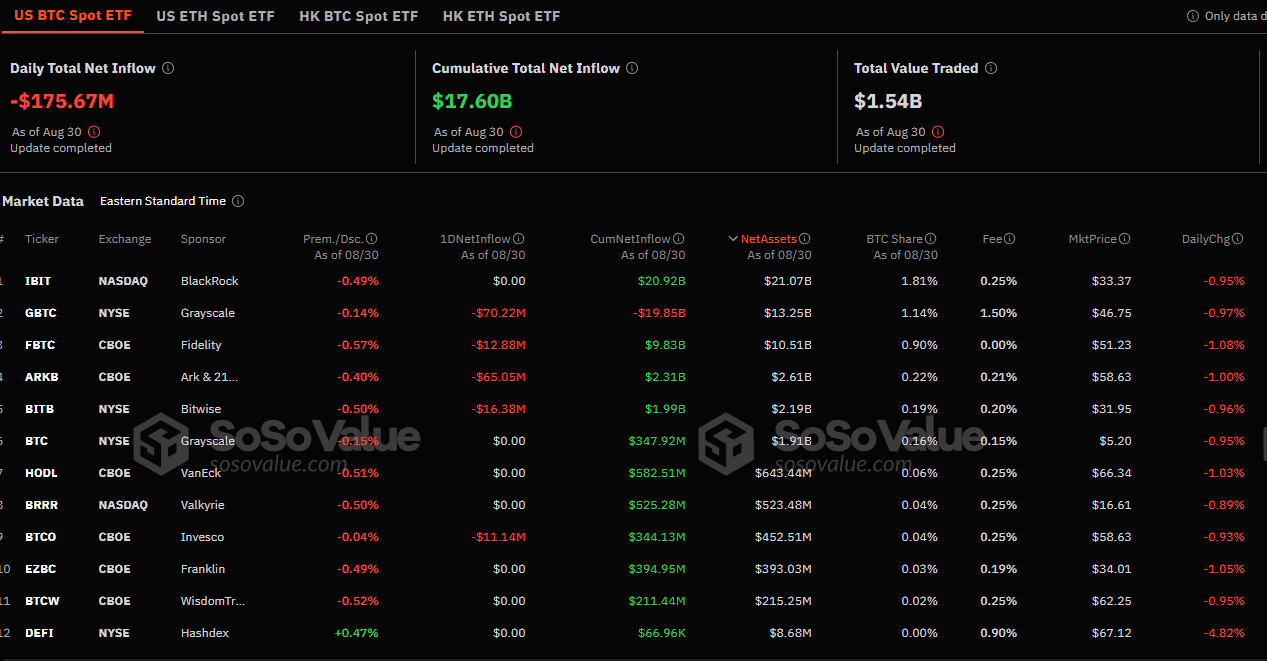Click the red info icon by 'As of Aug 30'
This screenshot has height=661, width=1267.
tap(93, 131)
